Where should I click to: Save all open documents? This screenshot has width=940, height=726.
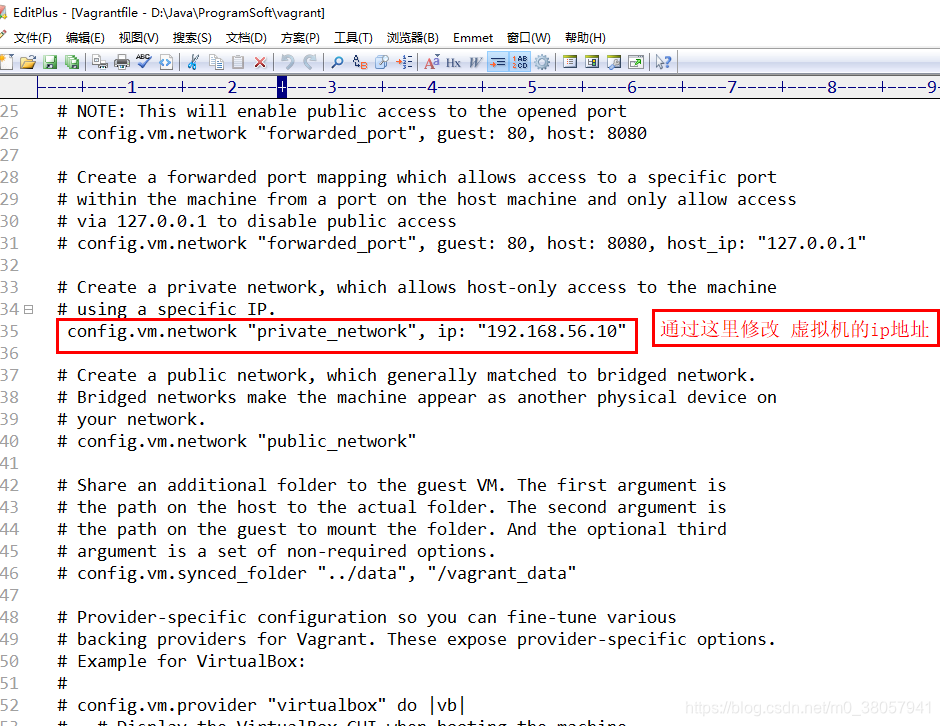tap(72, 62)
